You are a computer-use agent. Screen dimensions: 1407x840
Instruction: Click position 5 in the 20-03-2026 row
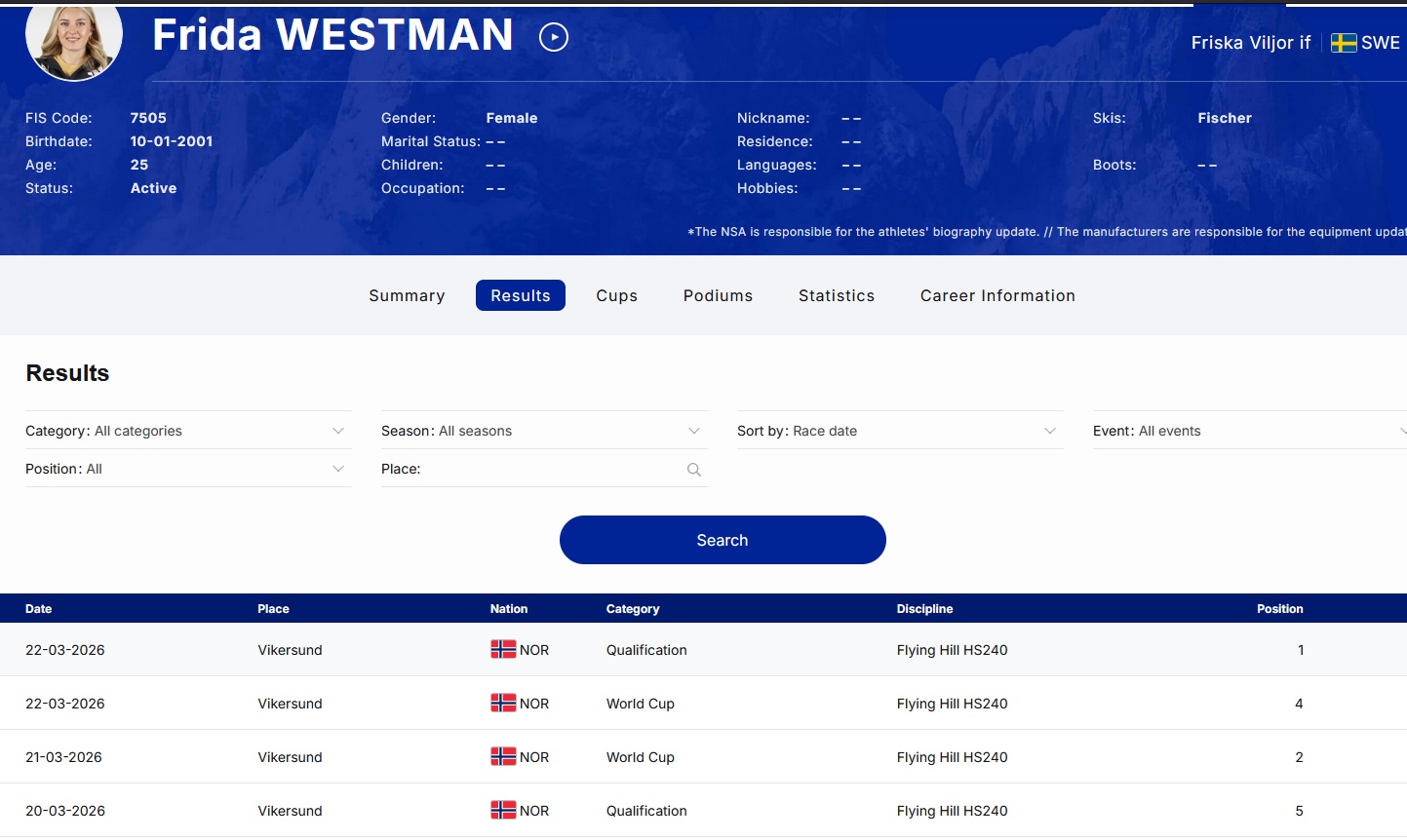click(x=1299, y=811)
